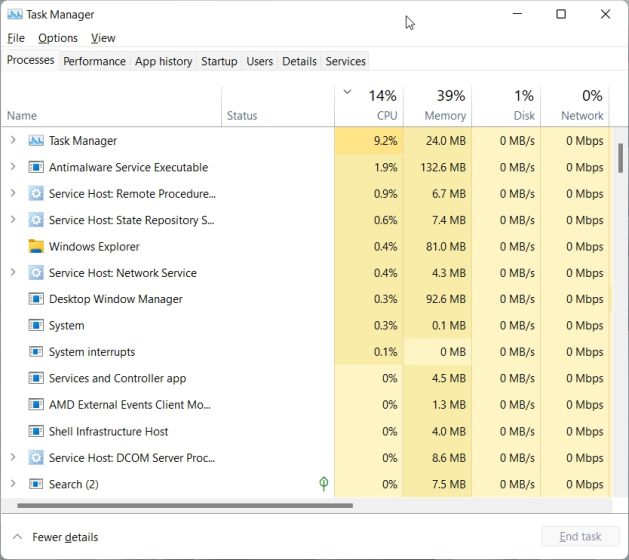Viewport: 629px width, 560px height.
Task: Click the green leaf suspended status icon
Action: [x=324, y=484]
